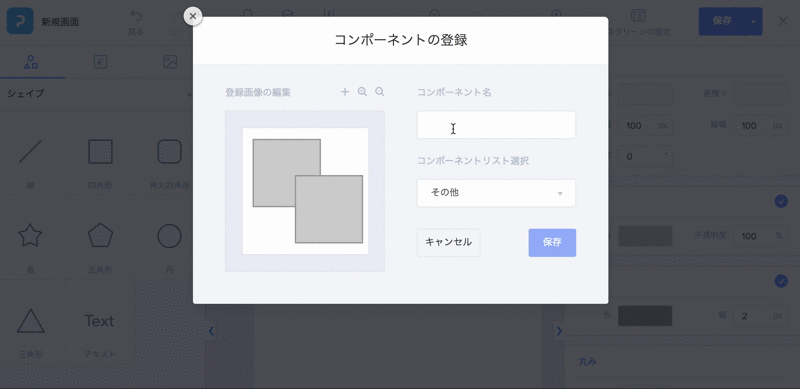Zoom in on the registration image

click(x=362, y=92)
